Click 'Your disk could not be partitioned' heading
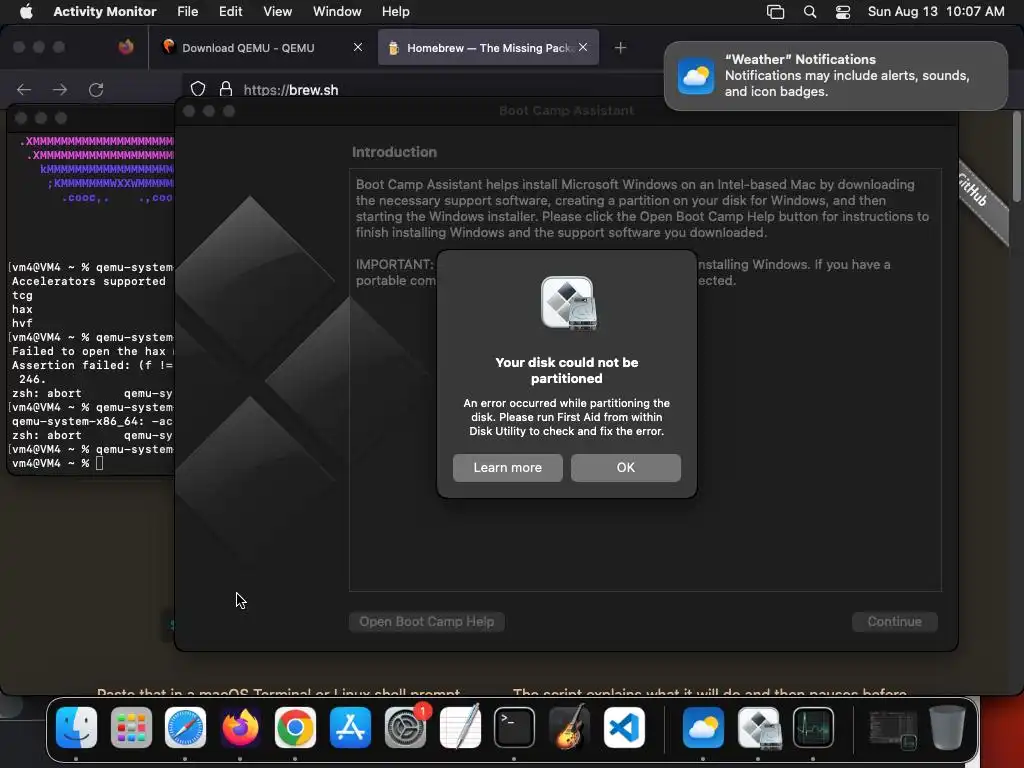The width and height of the screenshot is (1024, 768). [x=566, y=370]
